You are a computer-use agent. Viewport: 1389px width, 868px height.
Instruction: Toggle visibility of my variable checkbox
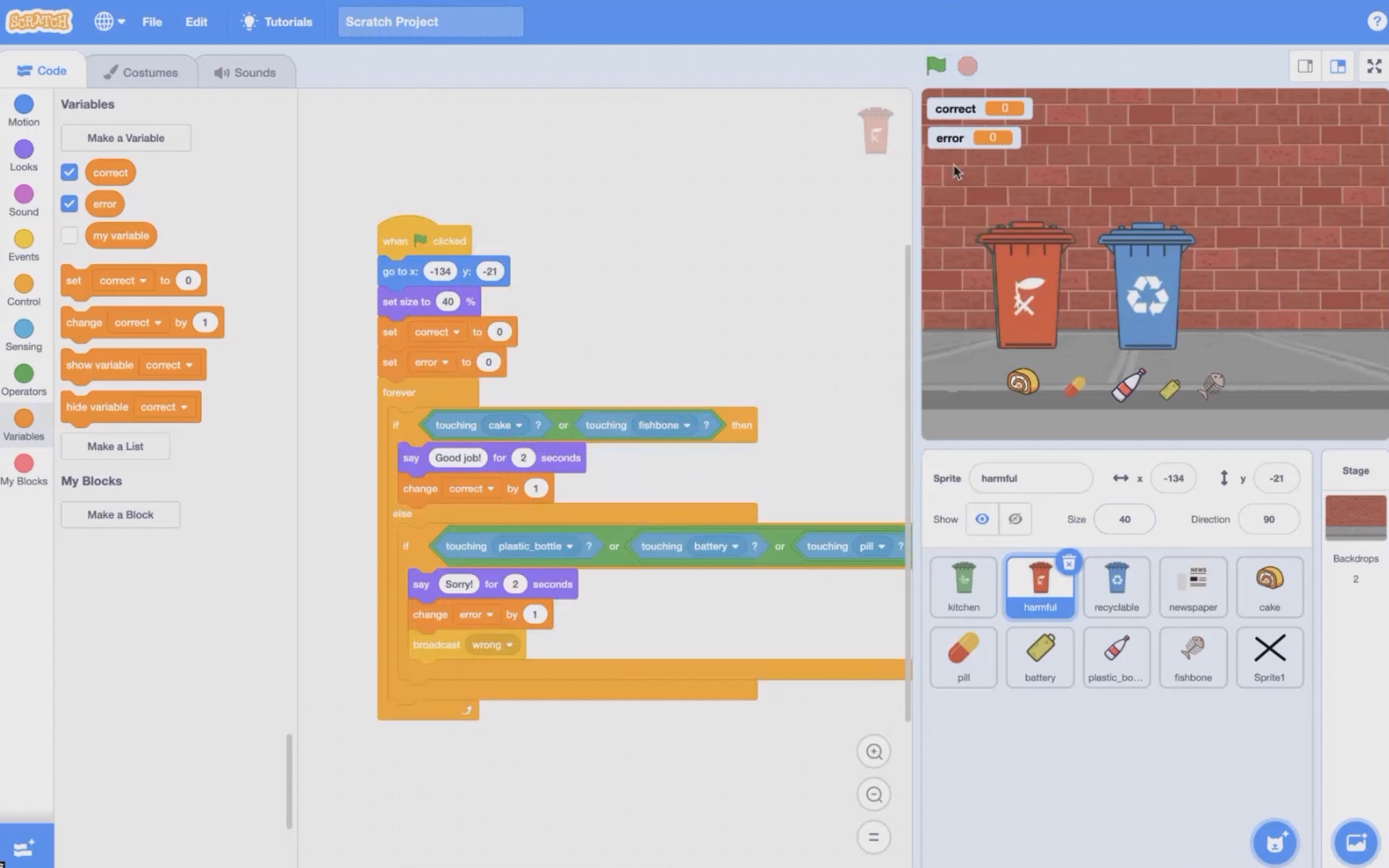69,235
